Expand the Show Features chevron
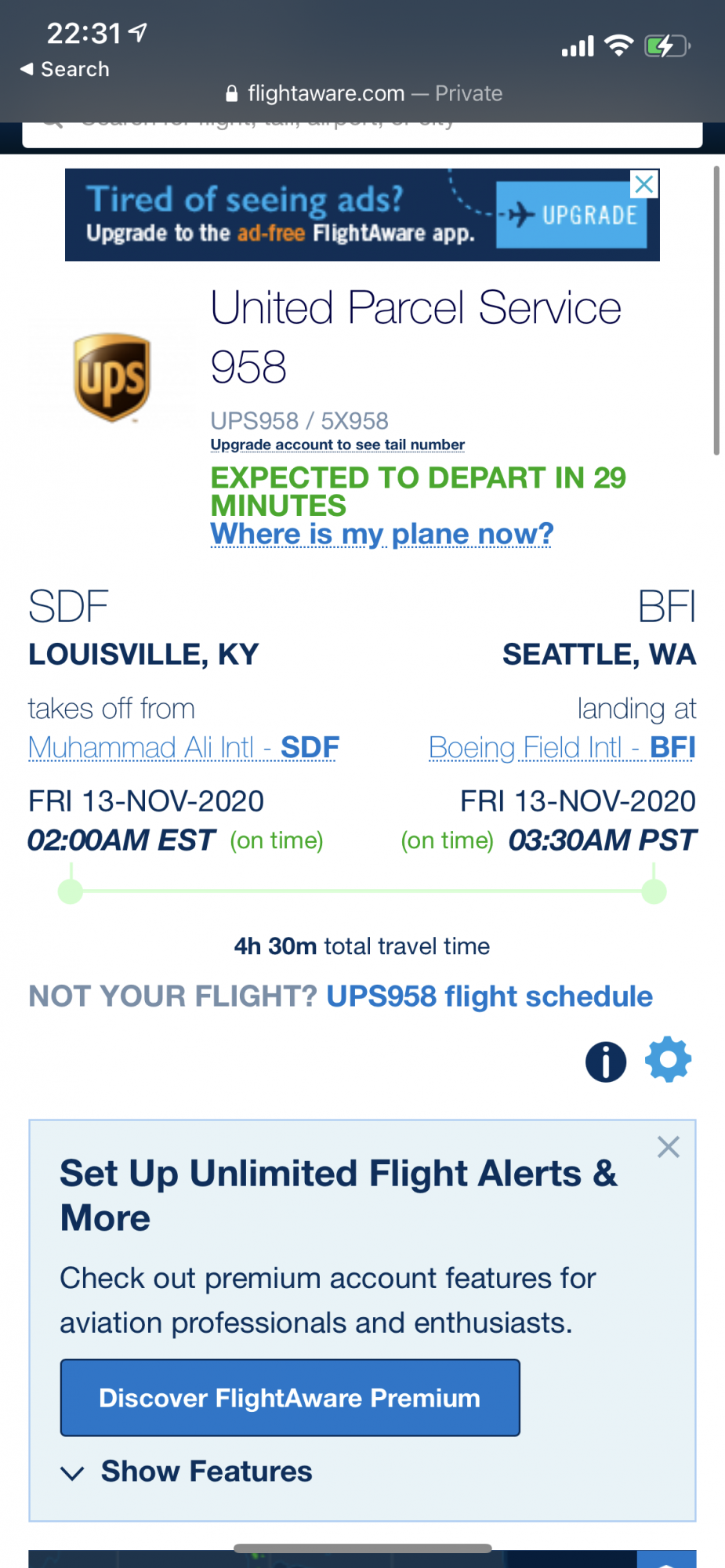Image resolution: width=725 pixels, height=1568 pixels. [x=72, y=1473]
